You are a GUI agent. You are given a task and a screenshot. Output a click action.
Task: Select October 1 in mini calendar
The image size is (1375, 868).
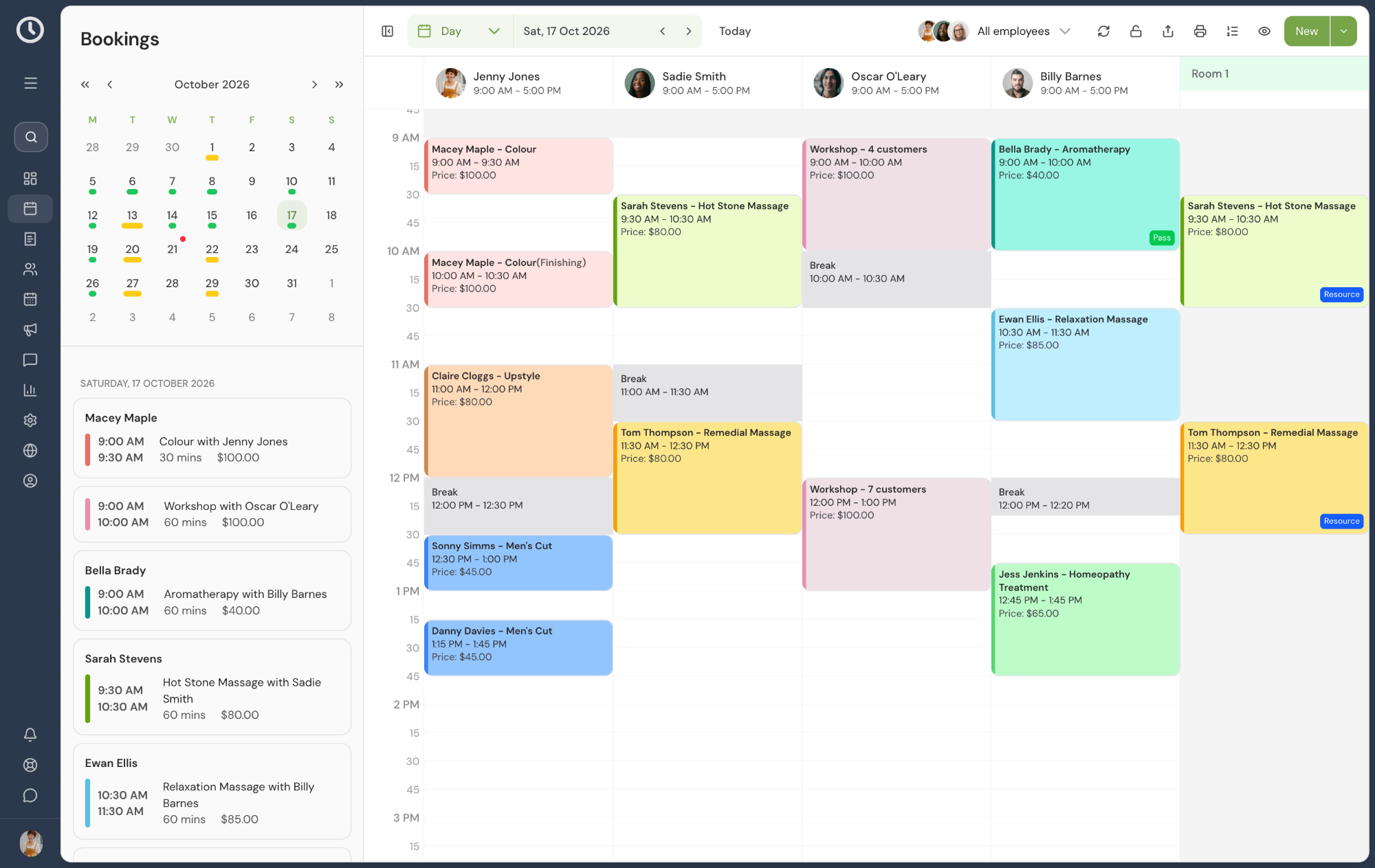tap(212, 148)
